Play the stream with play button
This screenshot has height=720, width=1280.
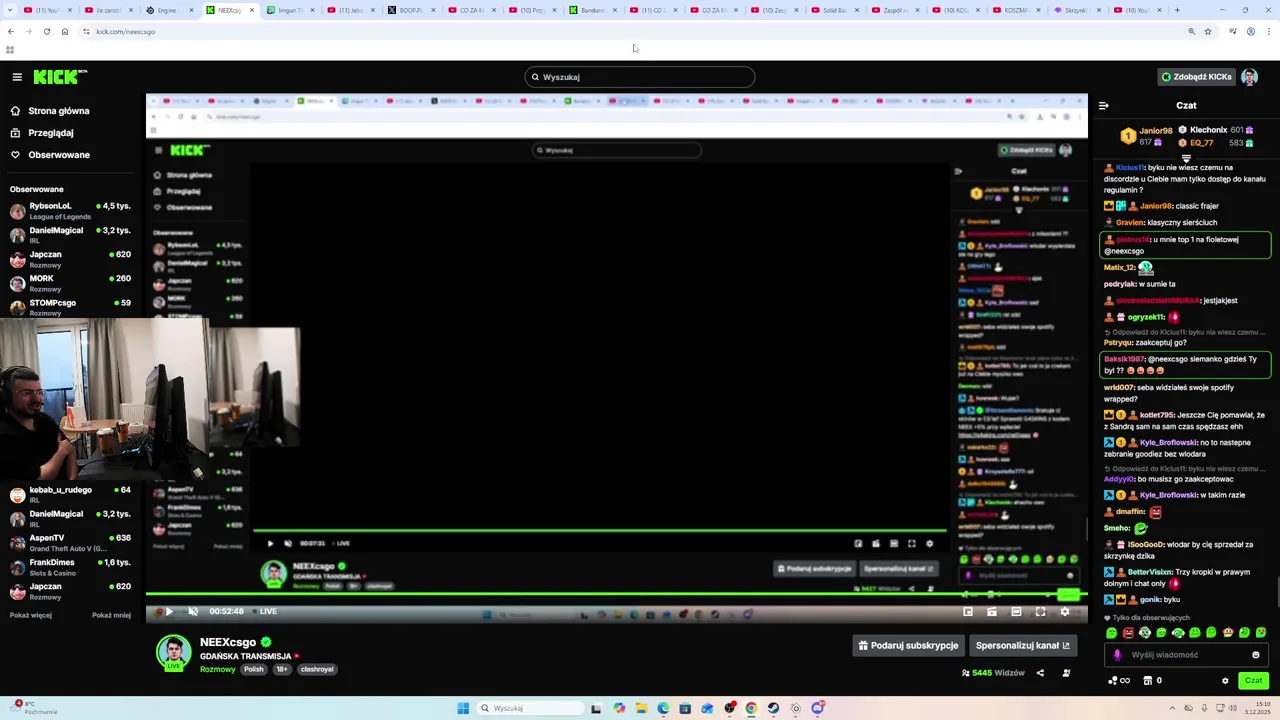168,612
